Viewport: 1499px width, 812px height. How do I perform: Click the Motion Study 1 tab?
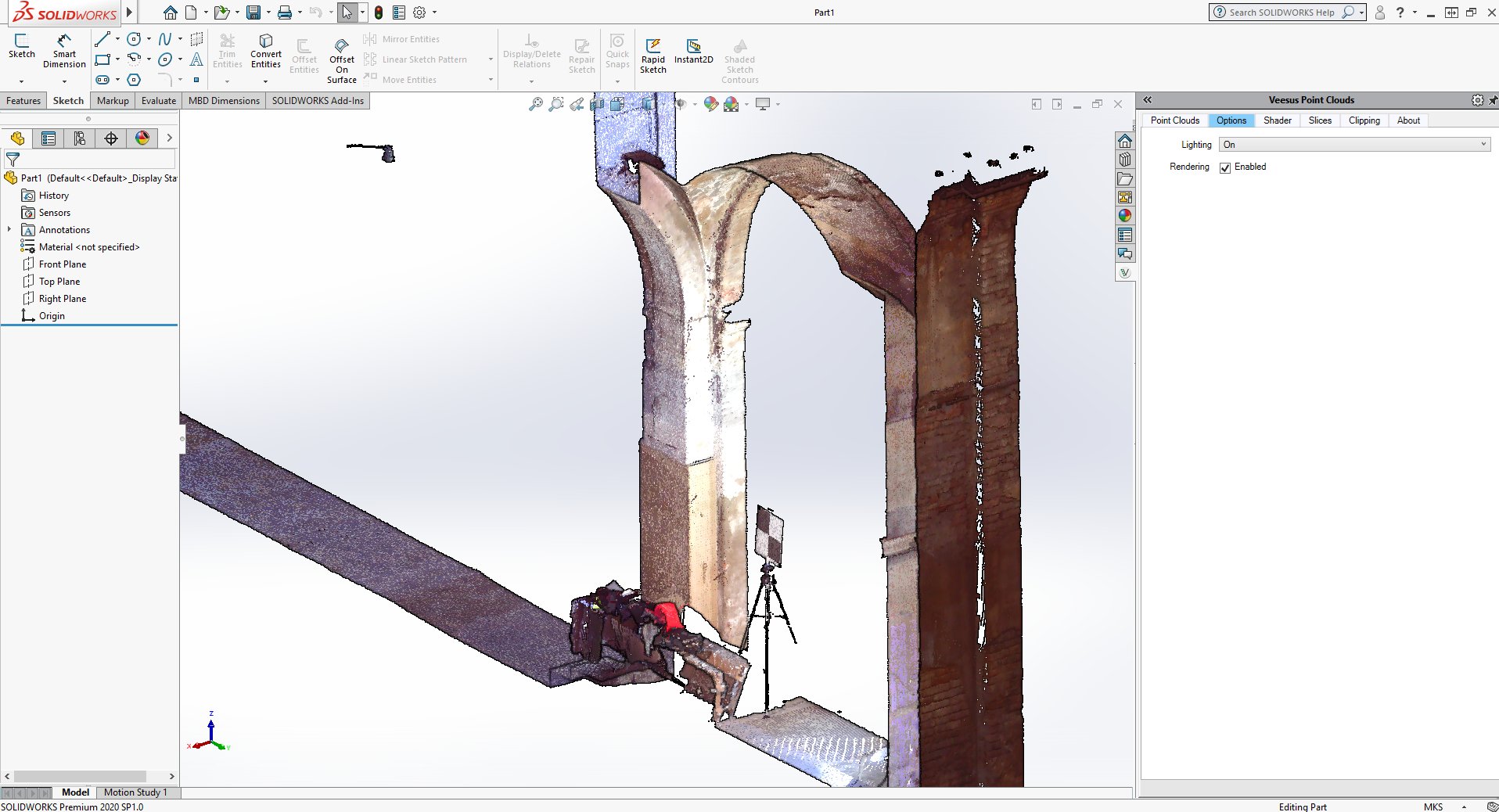[x=135, y=792]
